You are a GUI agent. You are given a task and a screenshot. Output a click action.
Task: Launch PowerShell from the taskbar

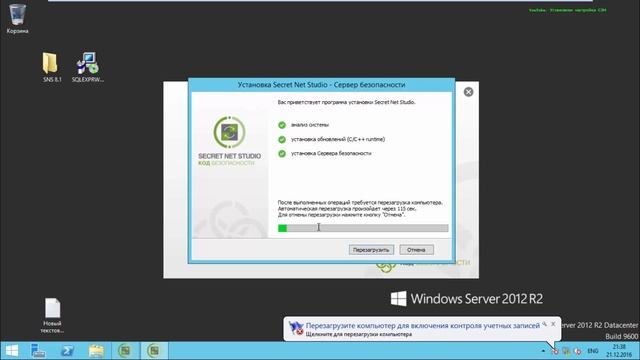[x=67, y=351]
